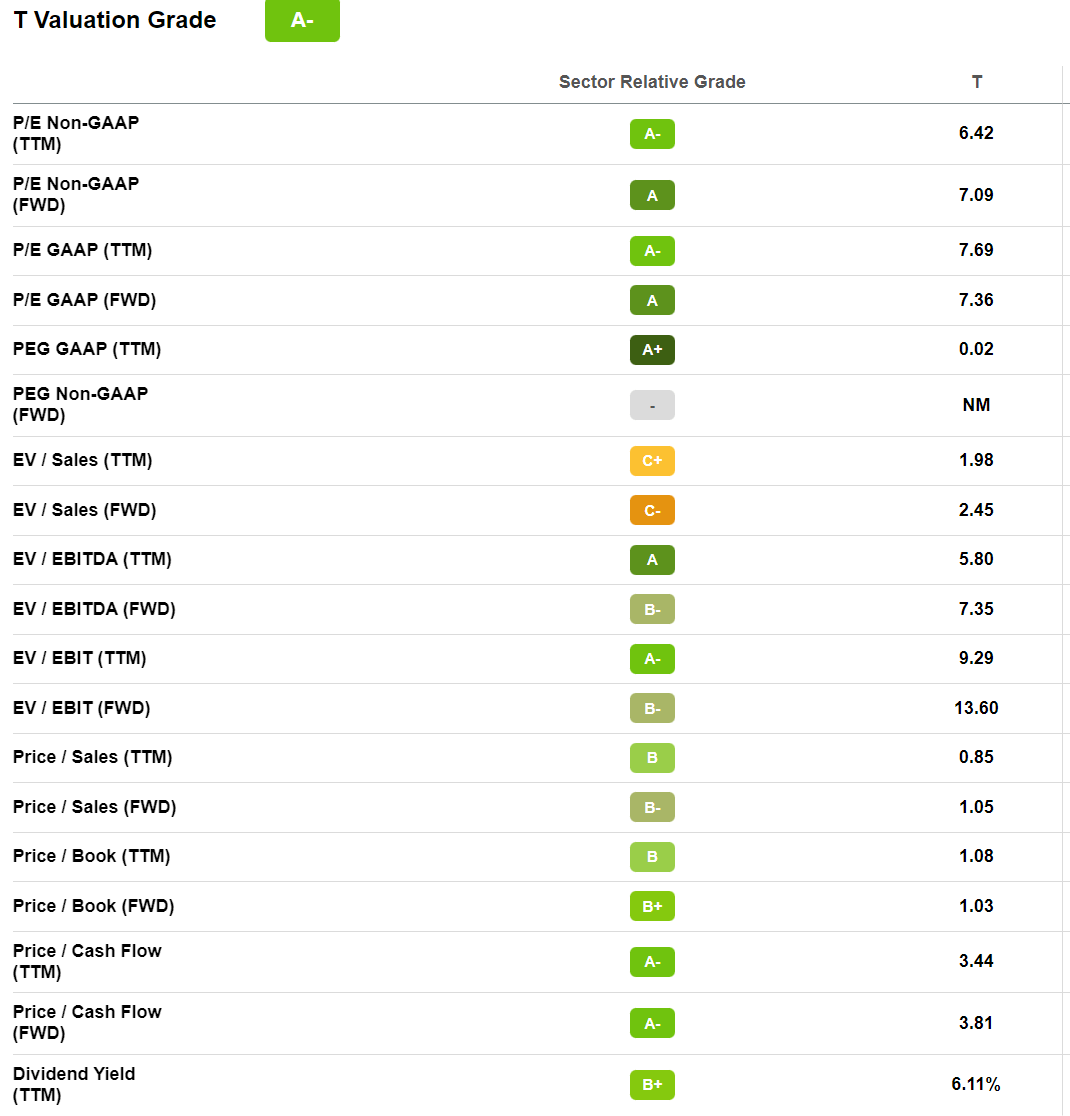Click the B- badge for EV / EBIT (FWD)

[652, 708]
